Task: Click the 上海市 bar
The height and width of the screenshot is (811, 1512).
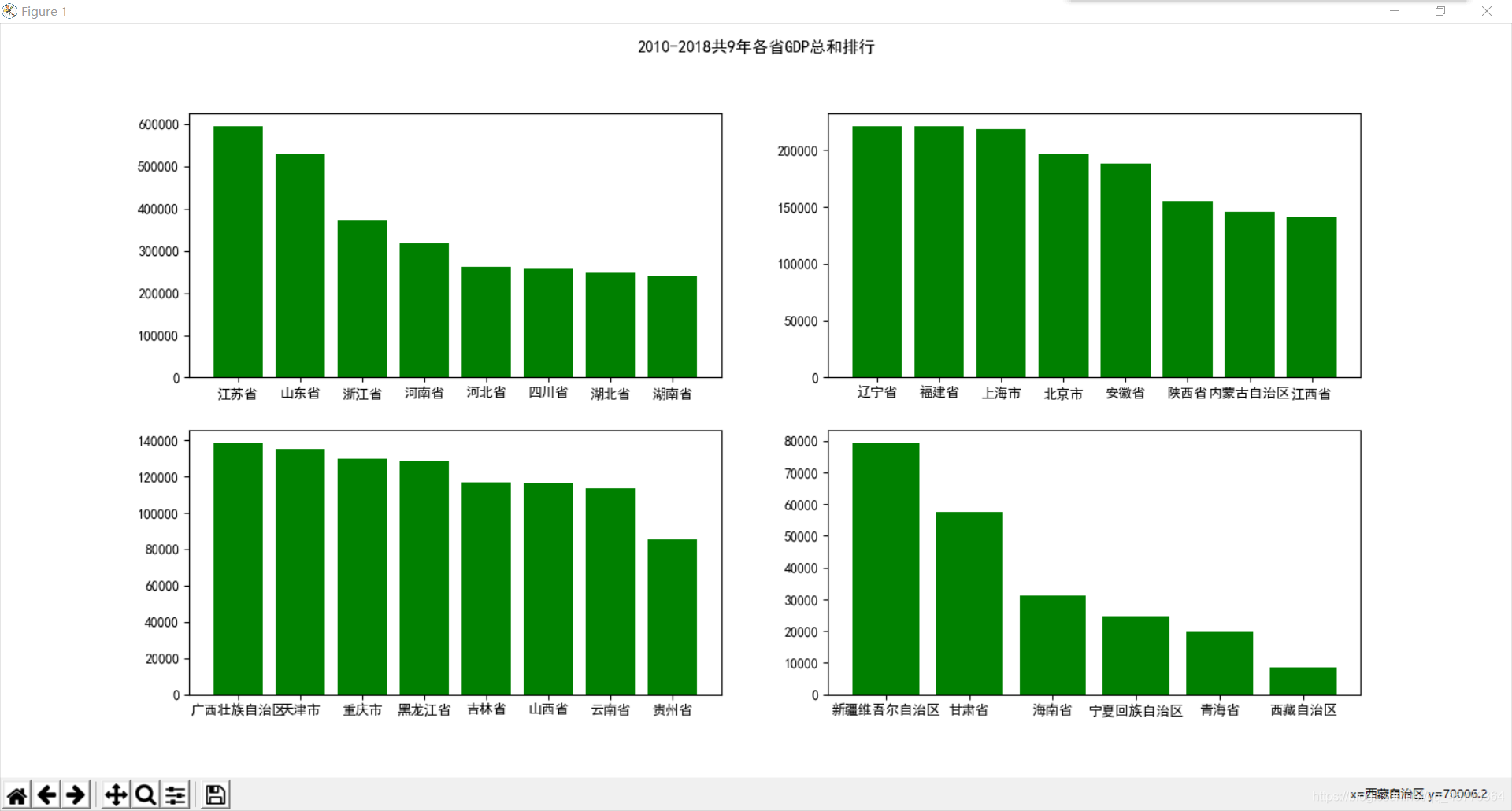Action: (x=1001, y=253)
